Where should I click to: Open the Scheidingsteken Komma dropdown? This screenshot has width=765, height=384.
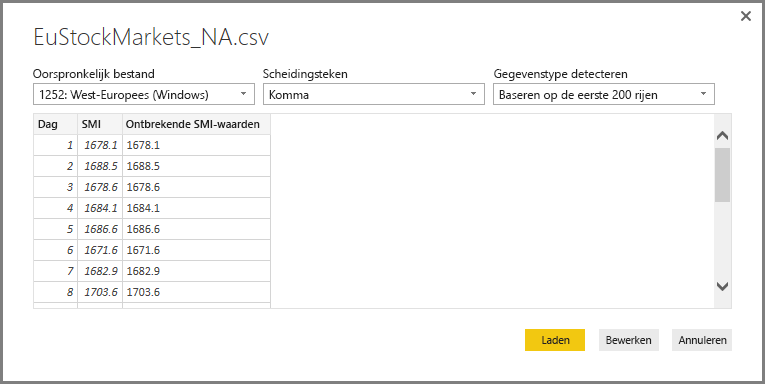[374, 94]
